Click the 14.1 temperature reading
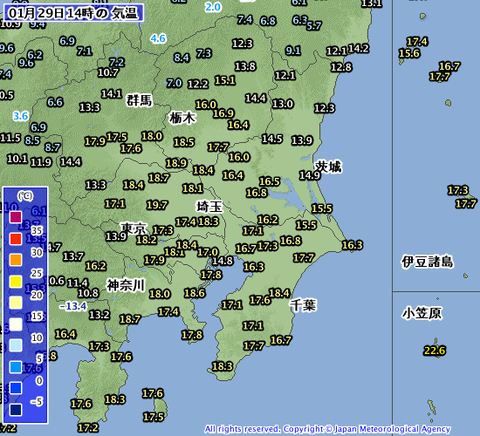The image size is (480, 436). (x=111, y=94)
